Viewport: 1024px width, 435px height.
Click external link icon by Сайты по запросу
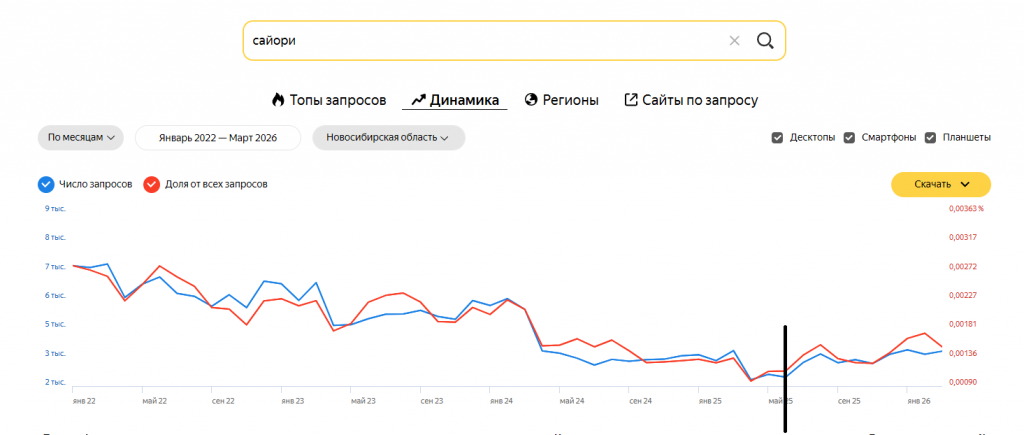coord(631,100)
